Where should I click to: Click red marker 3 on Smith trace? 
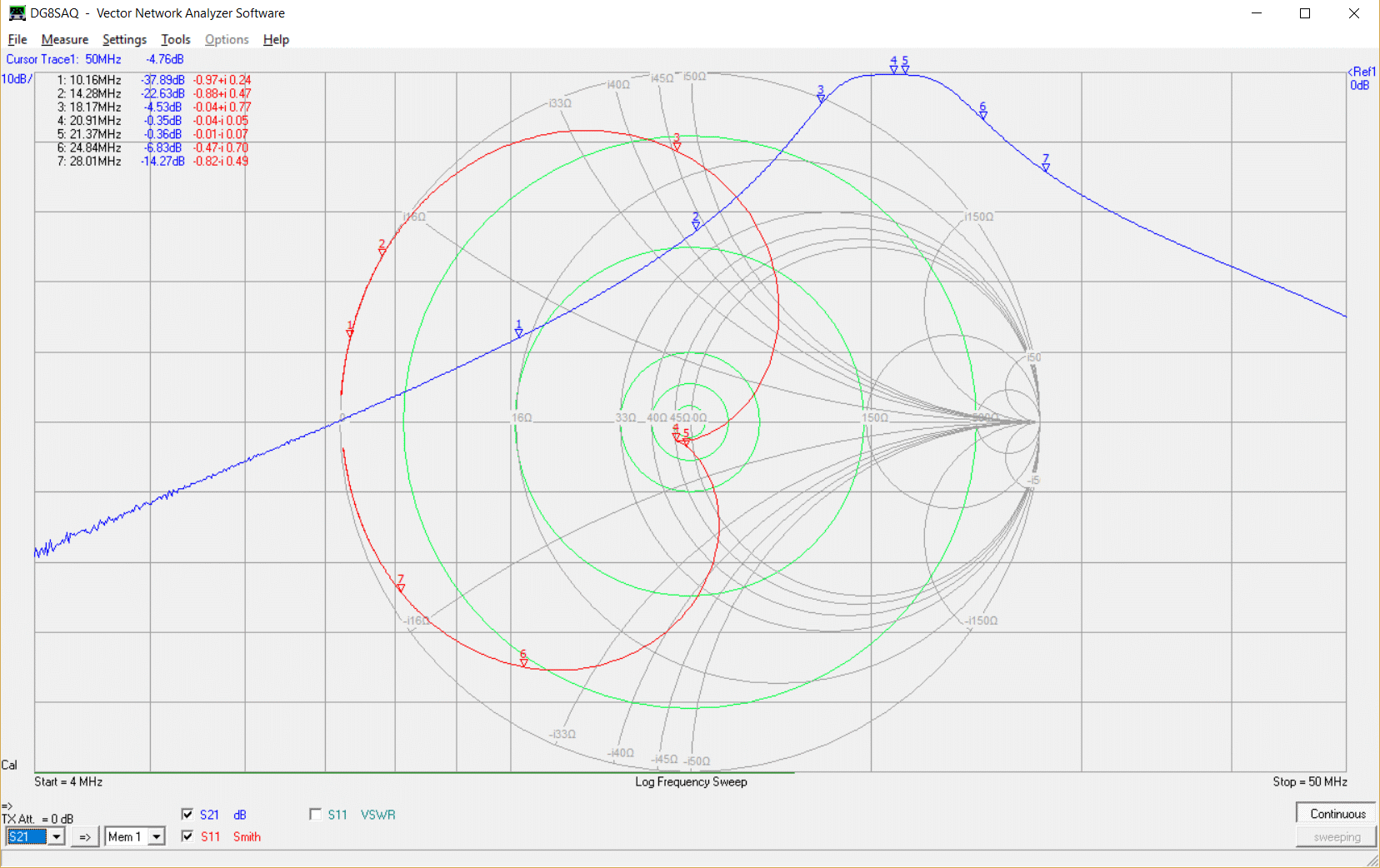[x=677, y=142]
